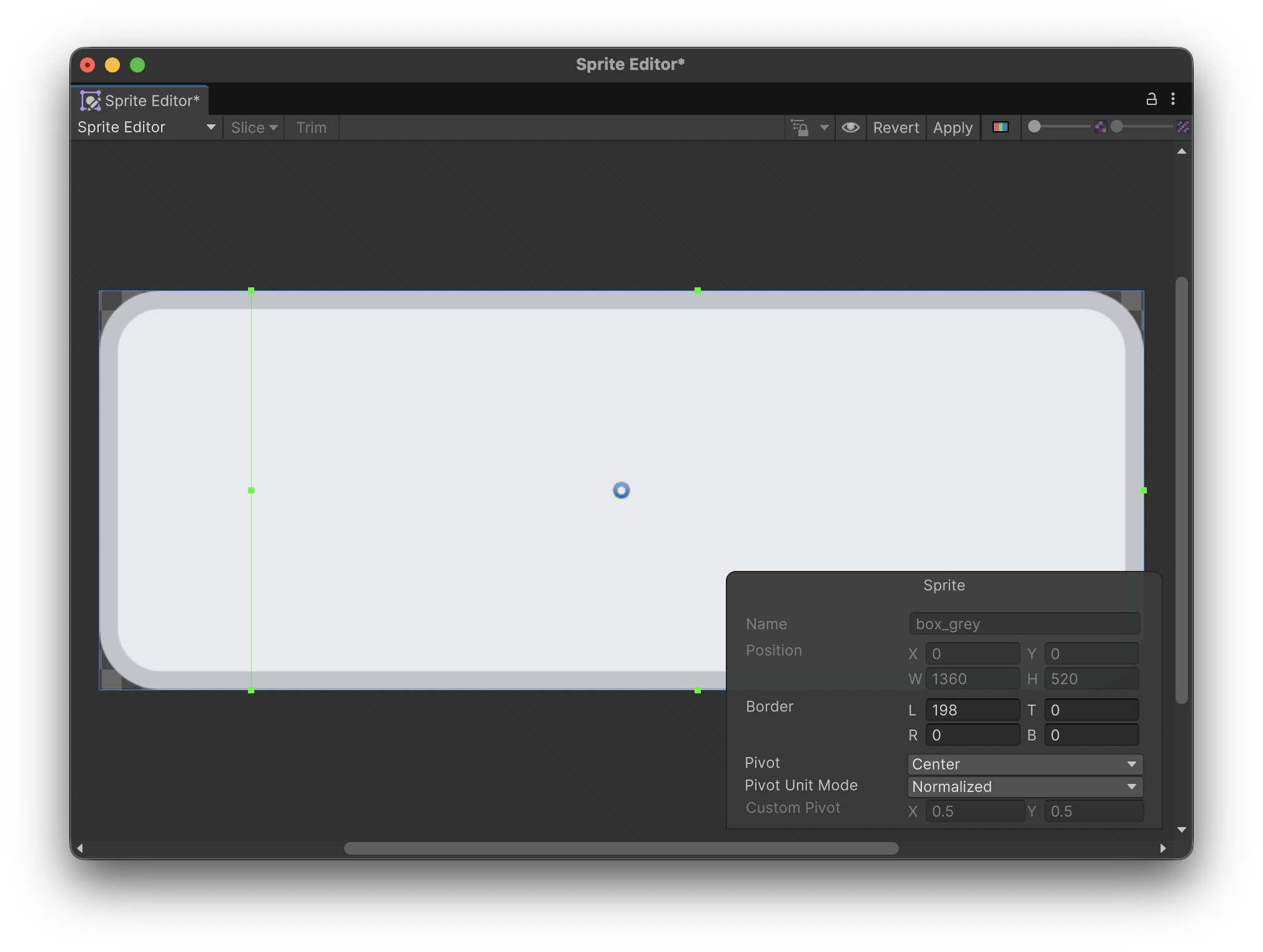This screenshot has width=1263, height=952.
Task: Click the Revert button
Action: click(896, 127)
